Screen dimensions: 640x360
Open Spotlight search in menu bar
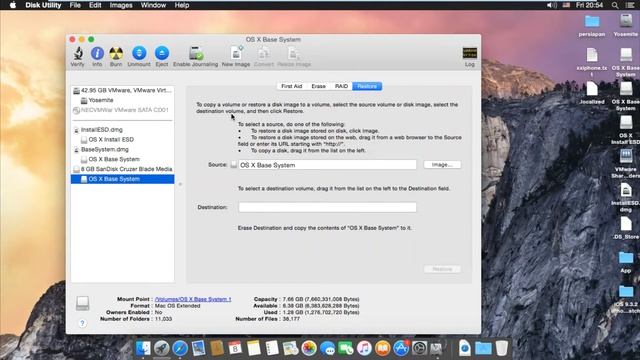click(x=615, y=5)
